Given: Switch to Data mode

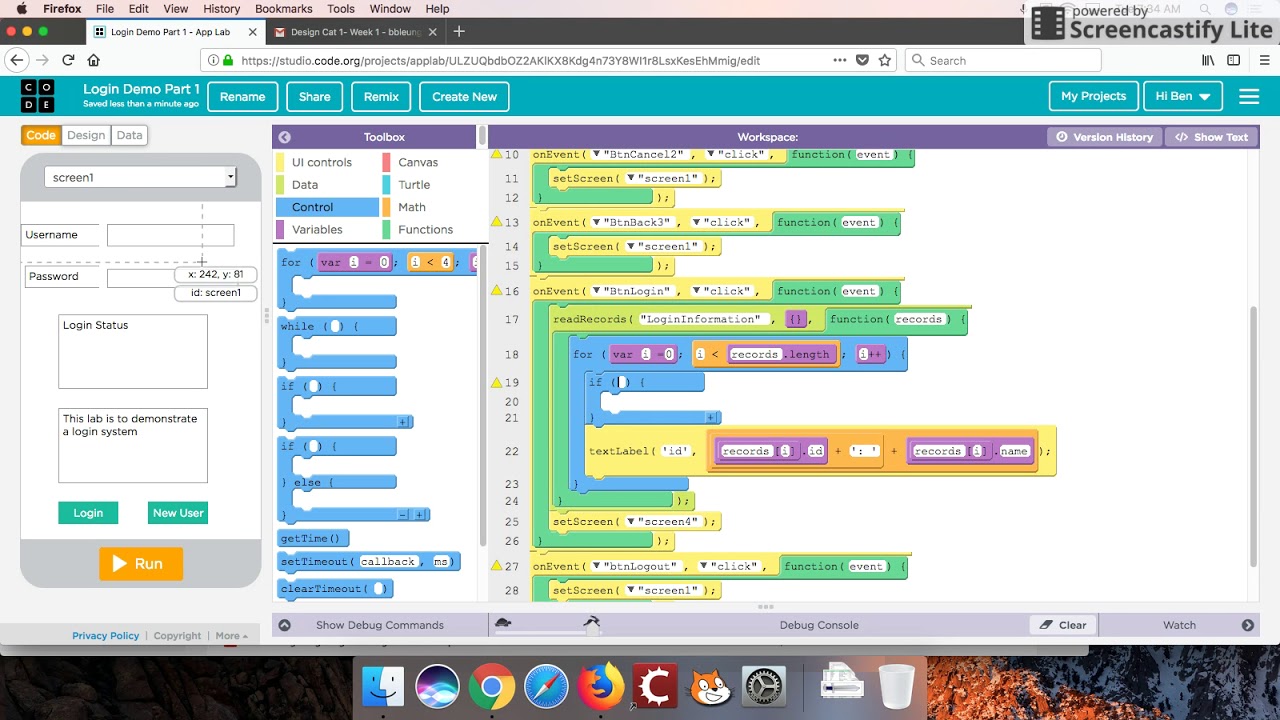Looking at the screenshot, I should [x=129, y=135].
